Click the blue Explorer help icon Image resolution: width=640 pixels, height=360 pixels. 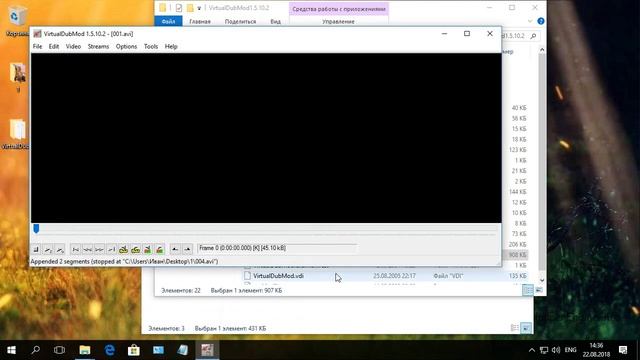(x=541, y=21)
